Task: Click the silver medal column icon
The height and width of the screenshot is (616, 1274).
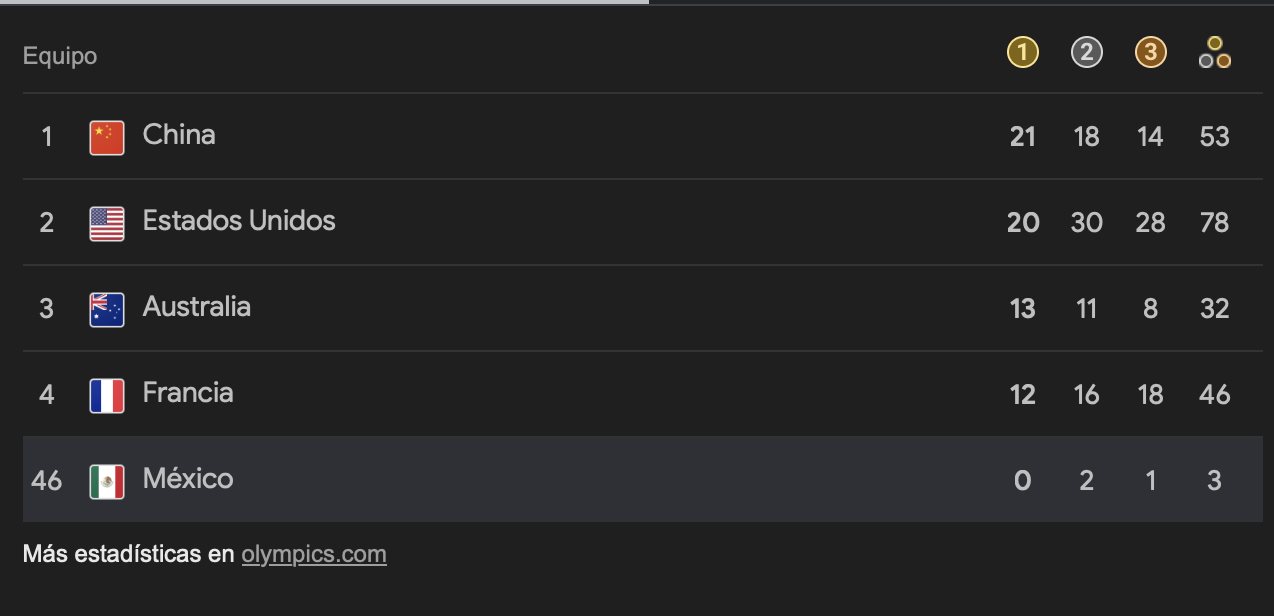Action: click(x=1086, y=53)
